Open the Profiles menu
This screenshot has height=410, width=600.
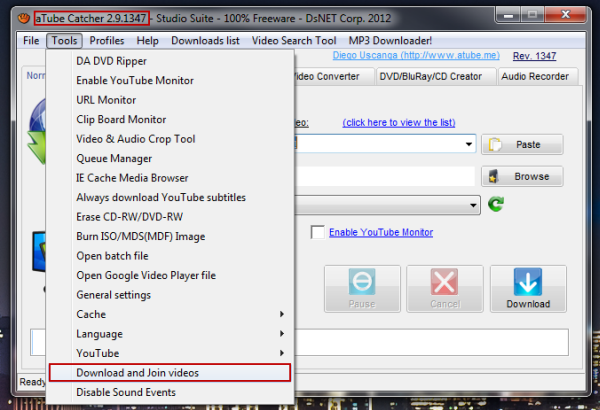pos(107,41)
